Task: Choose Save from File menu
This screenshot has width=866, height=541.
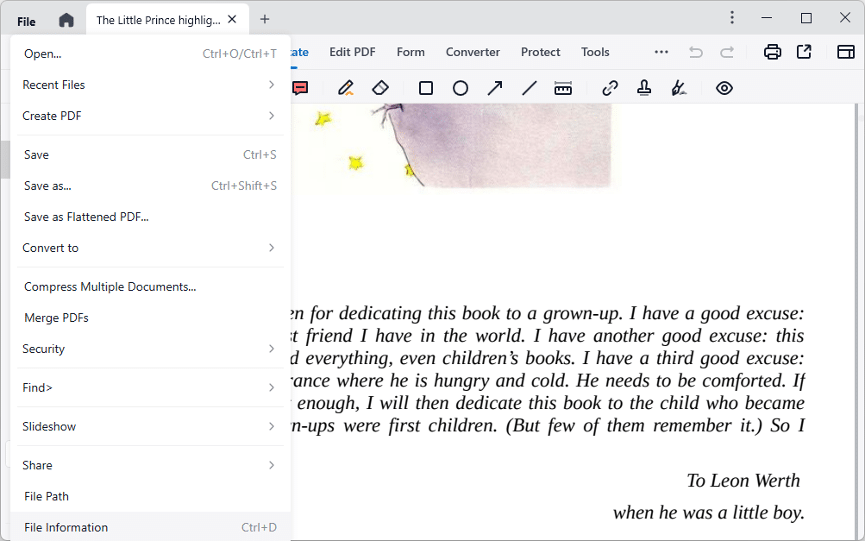Action: (x=150, y=155)
